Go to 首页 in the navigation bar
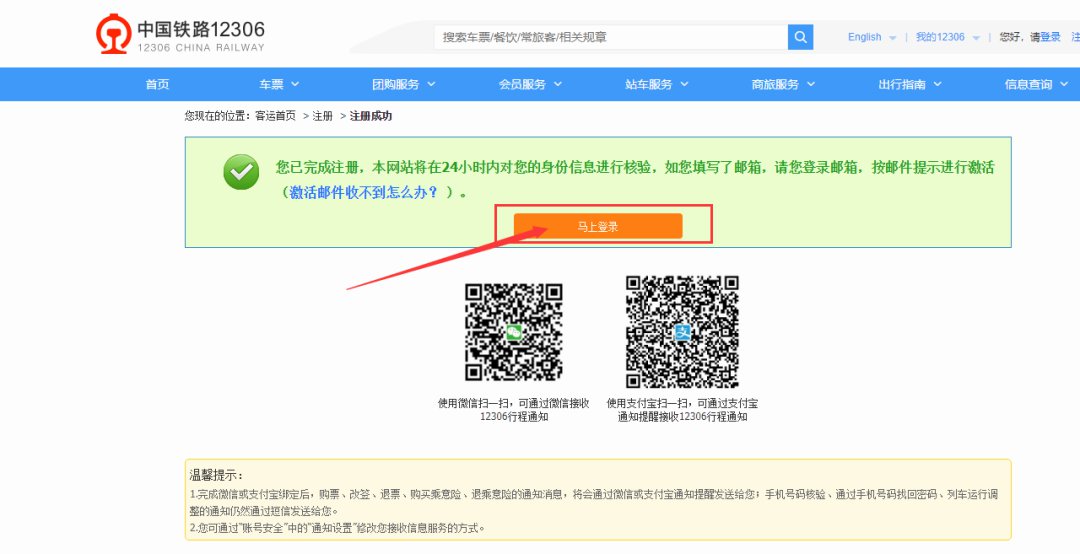 click(x=157, y=84)
